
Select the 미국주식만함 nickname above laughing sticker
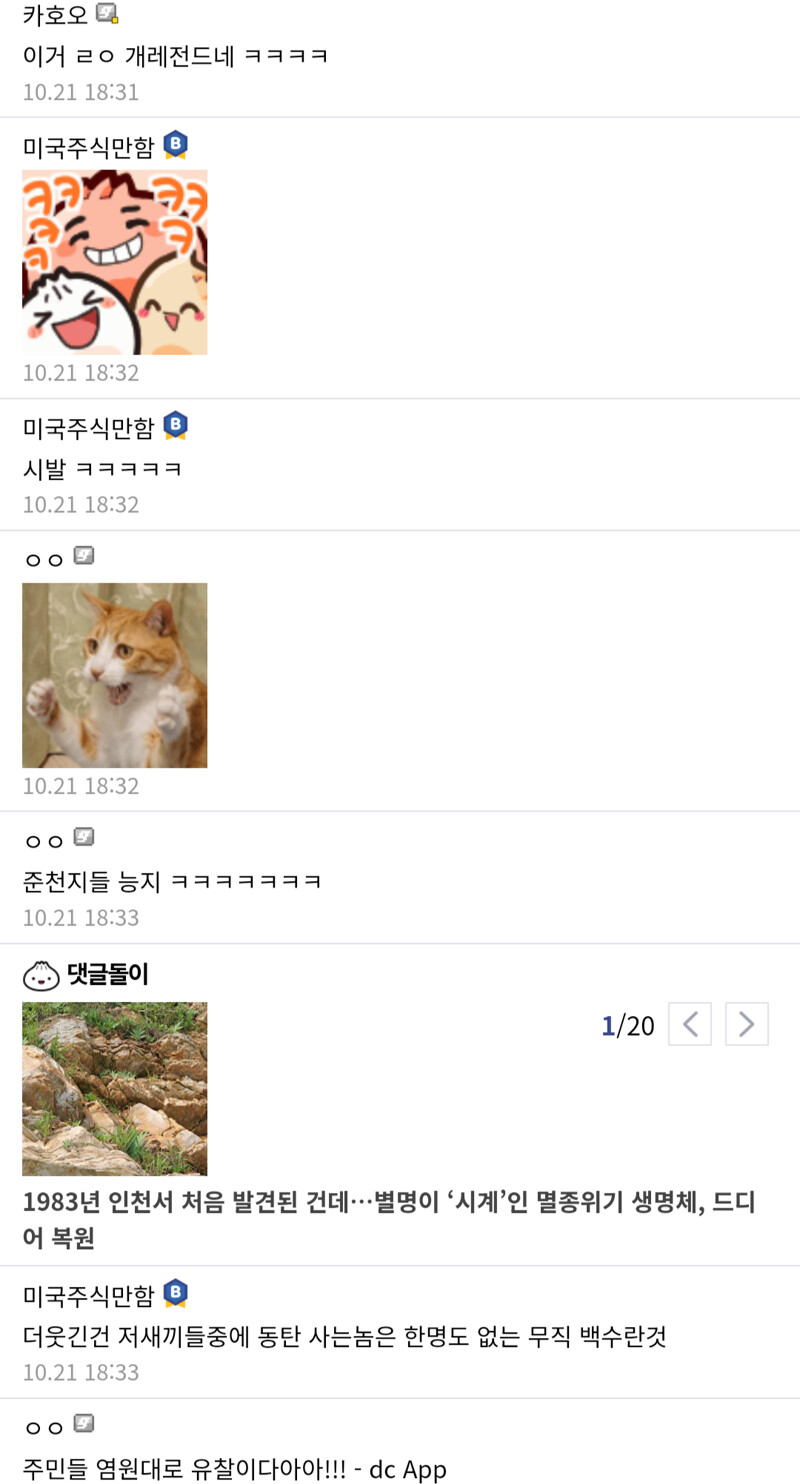pos(89,147)
